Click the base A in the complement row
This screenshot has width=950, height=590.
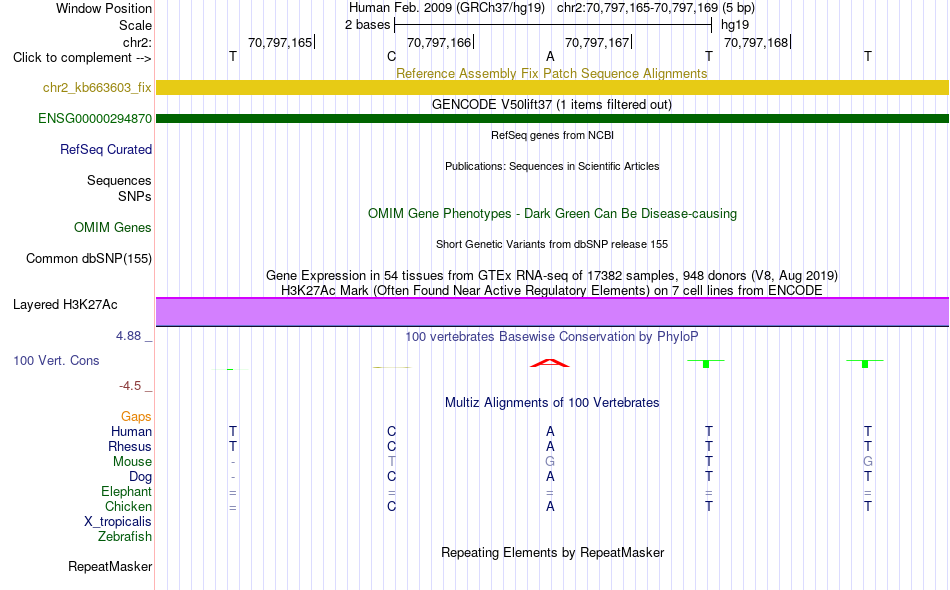click(x=550, y=56)
